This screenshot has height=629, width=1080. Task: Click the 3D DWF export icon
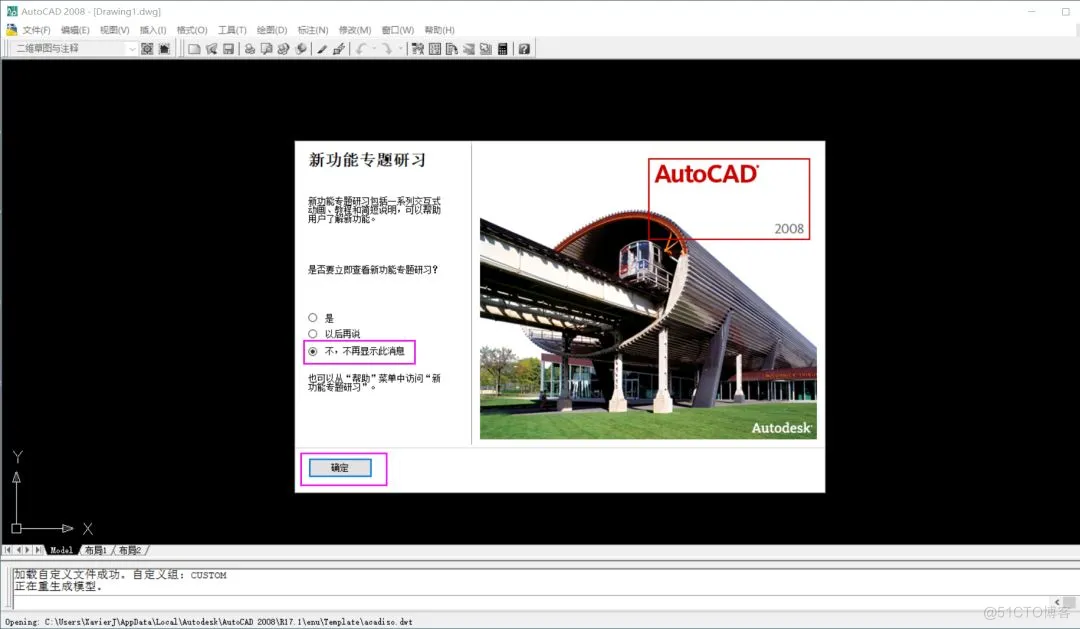300,49
